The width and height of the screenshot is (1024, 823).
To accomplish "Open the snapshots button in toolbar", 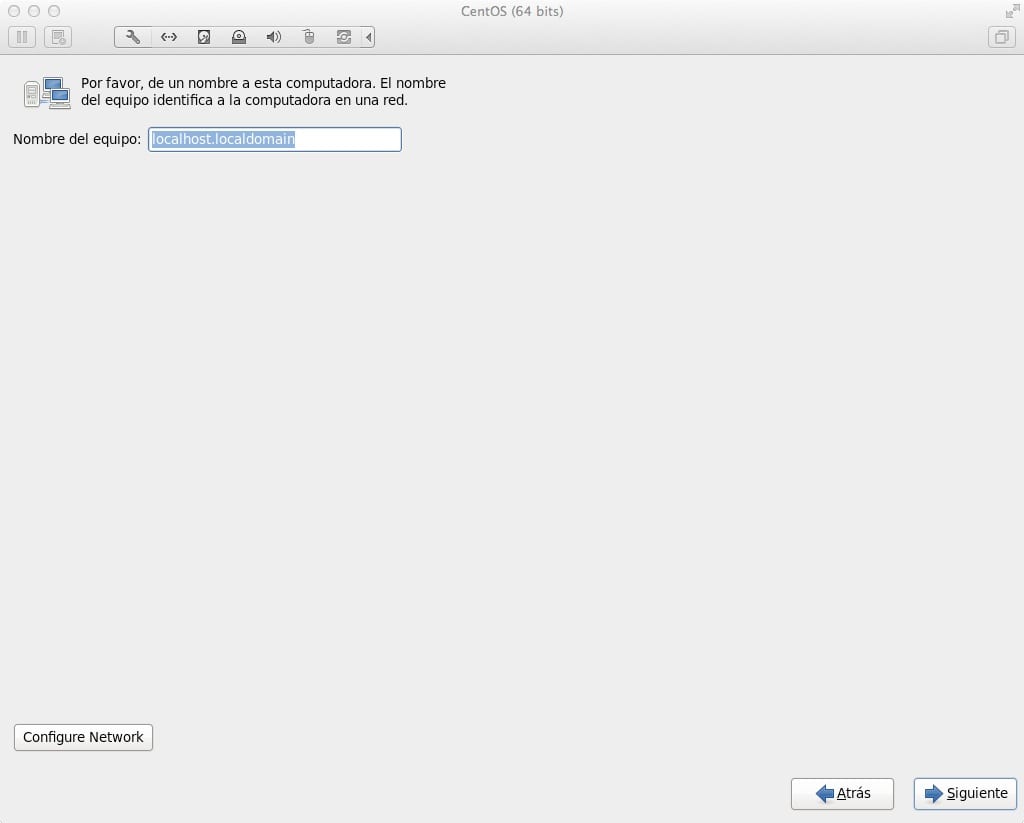I will [x=58, y=38].
